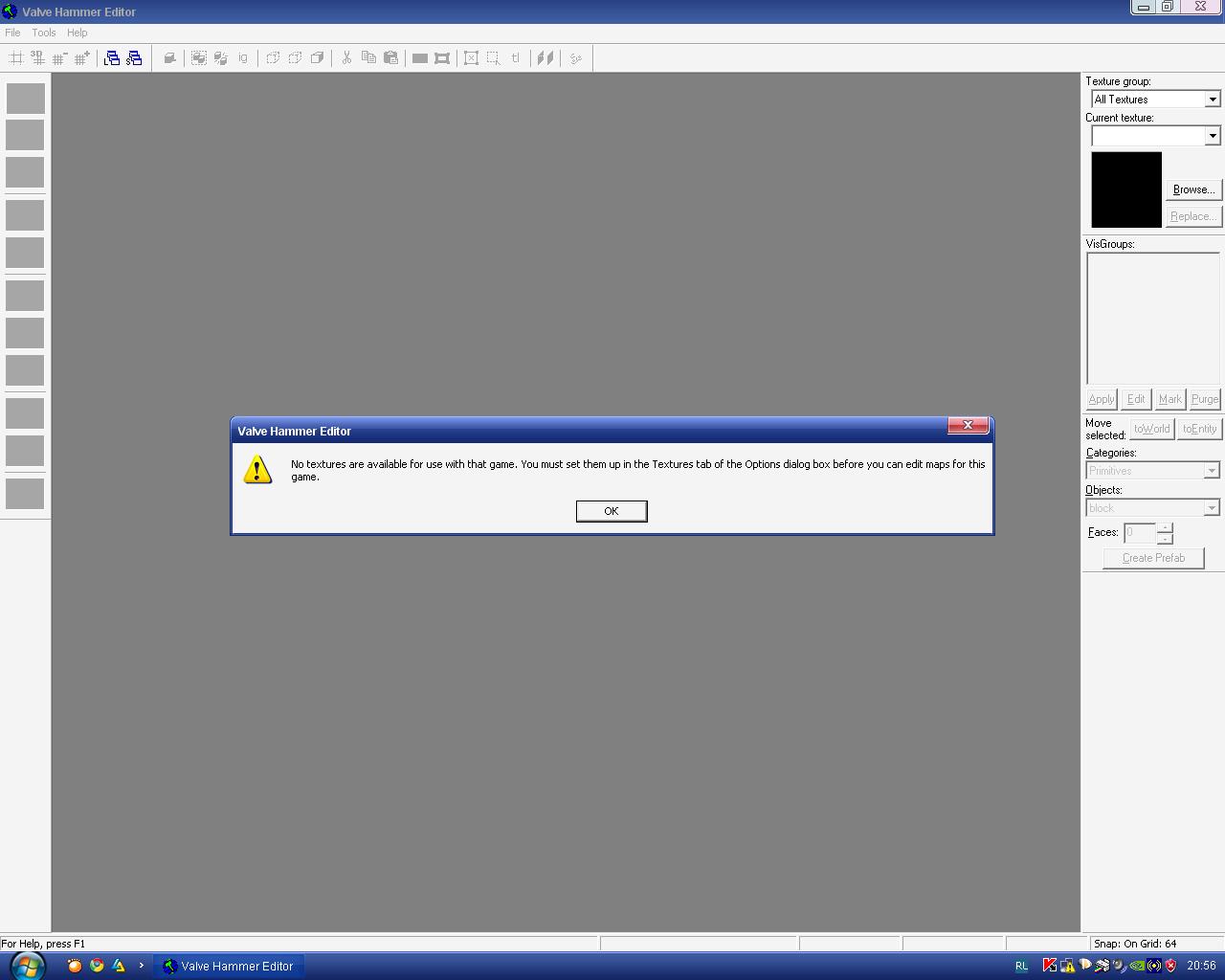Open the Help menu
Viewport: 1225px width, 980px height.
(x=78, y=33)
